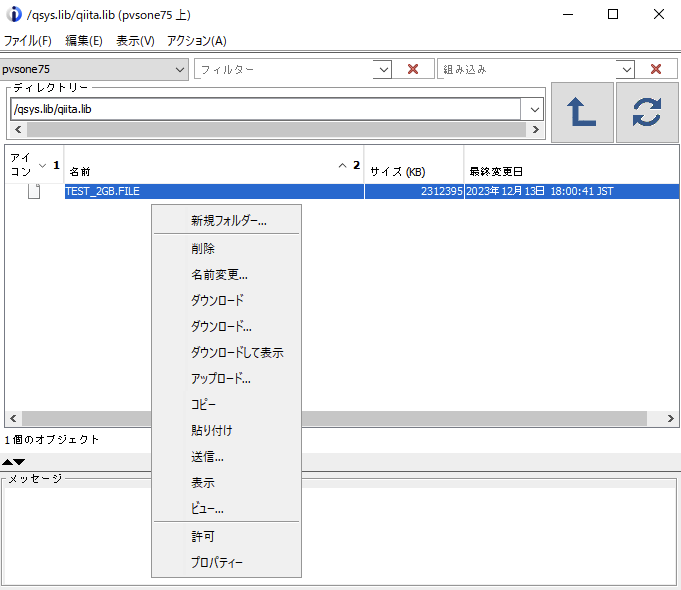
Task: Sort by the icon column header
Action: click(34, 165)
